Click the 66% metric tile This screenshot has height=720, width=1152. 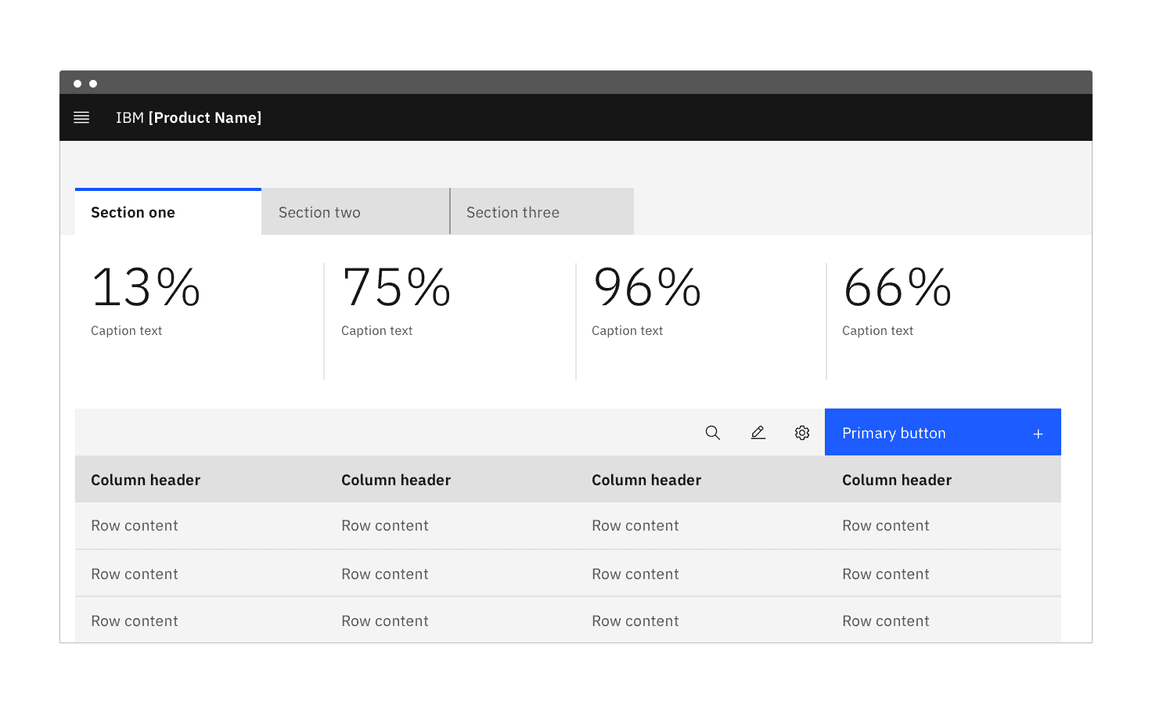(897, 288)
